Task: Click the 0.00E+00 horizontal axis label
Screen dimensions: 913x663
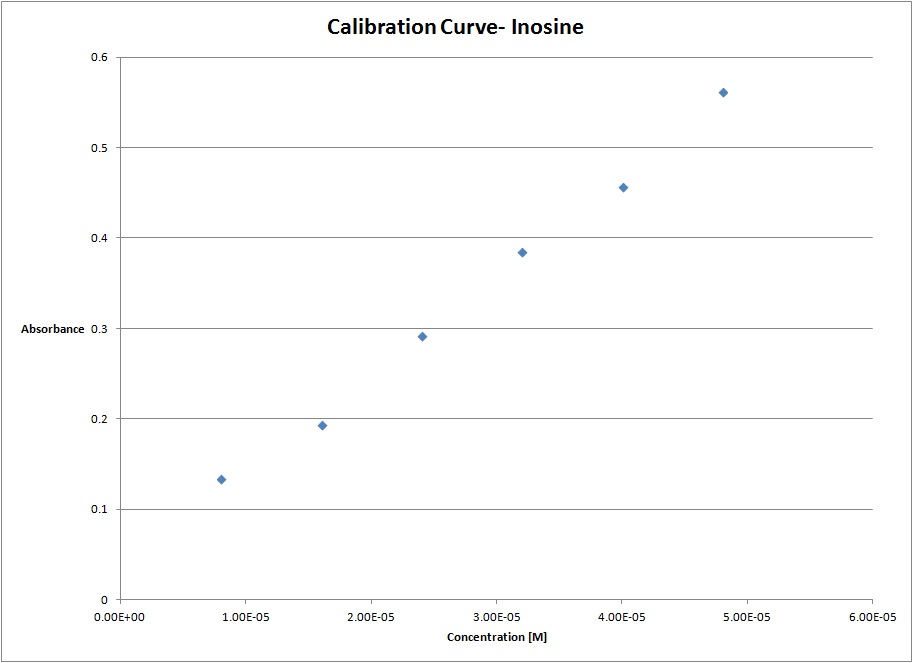Action: click(x=120, y=617)
